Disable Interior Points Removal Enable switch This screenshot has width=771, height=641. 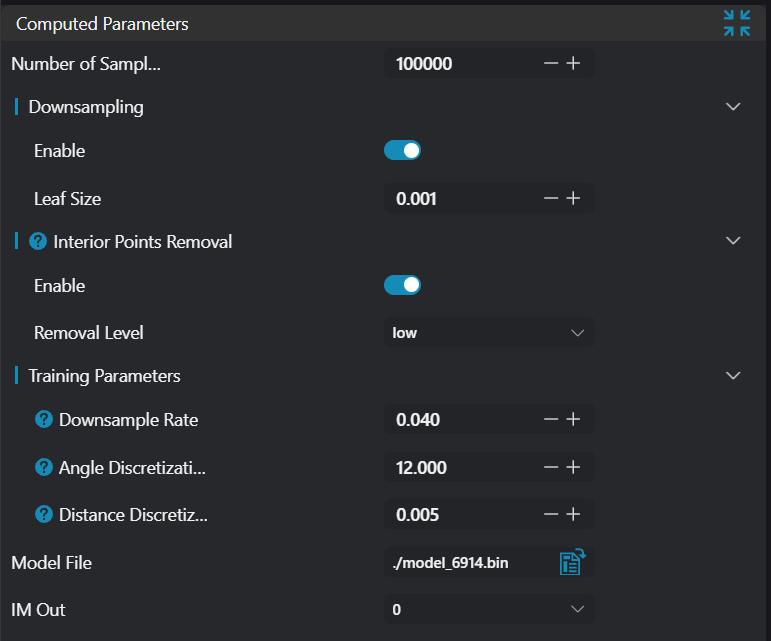pyautogui.click(x=402, y=286)
